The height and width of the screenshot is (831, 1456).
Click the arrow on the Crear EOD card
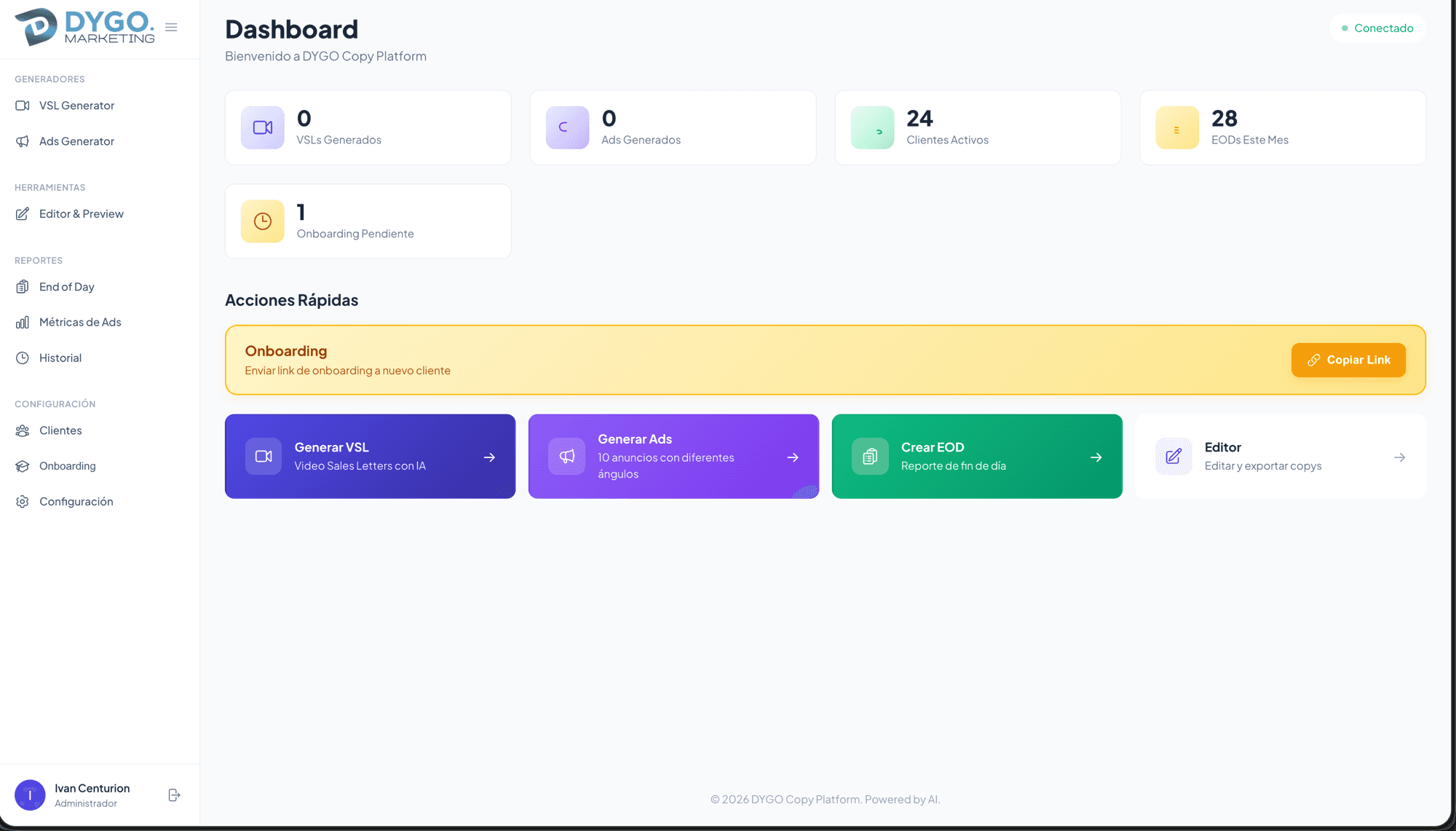[1096, 457]
